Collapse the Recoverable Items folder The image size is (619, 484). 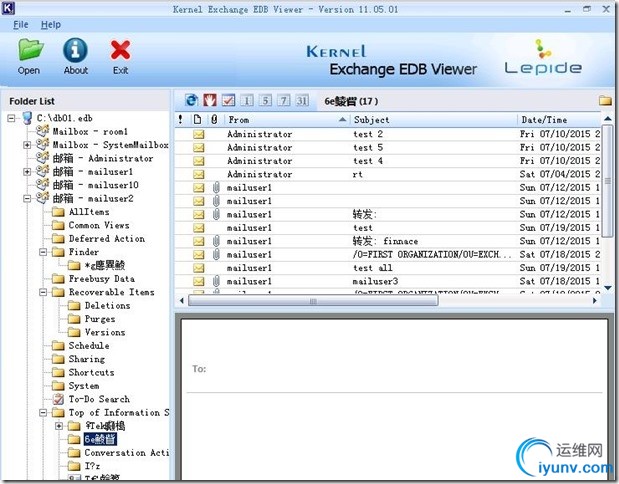(43, 292)
